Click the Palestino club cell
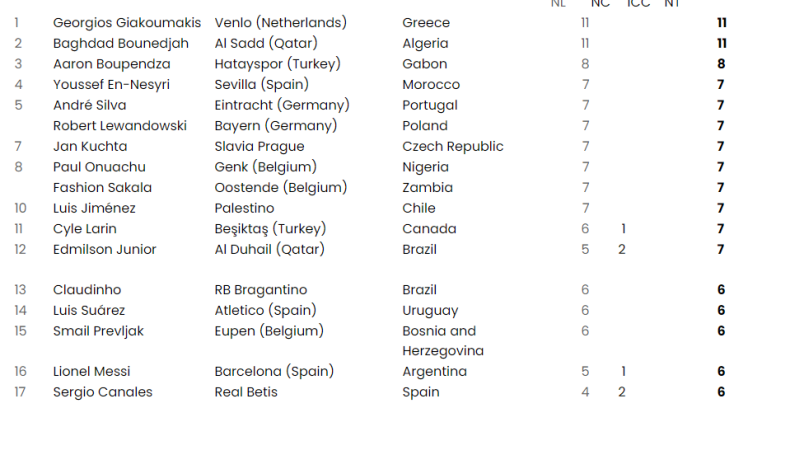Screen dimensions: 790x450 pos(245,208)
